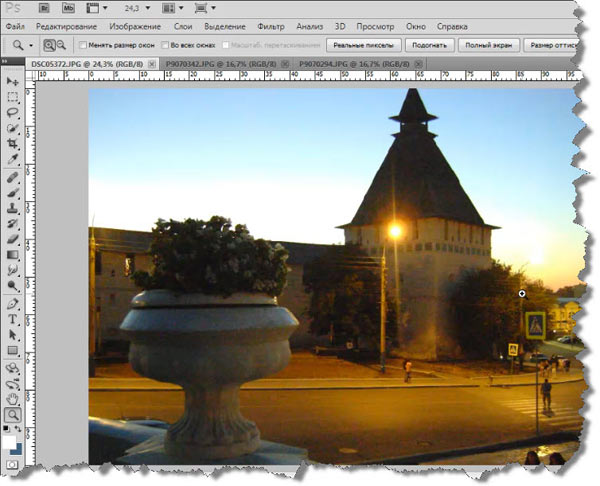Select the Hand tool

[13, 399]
